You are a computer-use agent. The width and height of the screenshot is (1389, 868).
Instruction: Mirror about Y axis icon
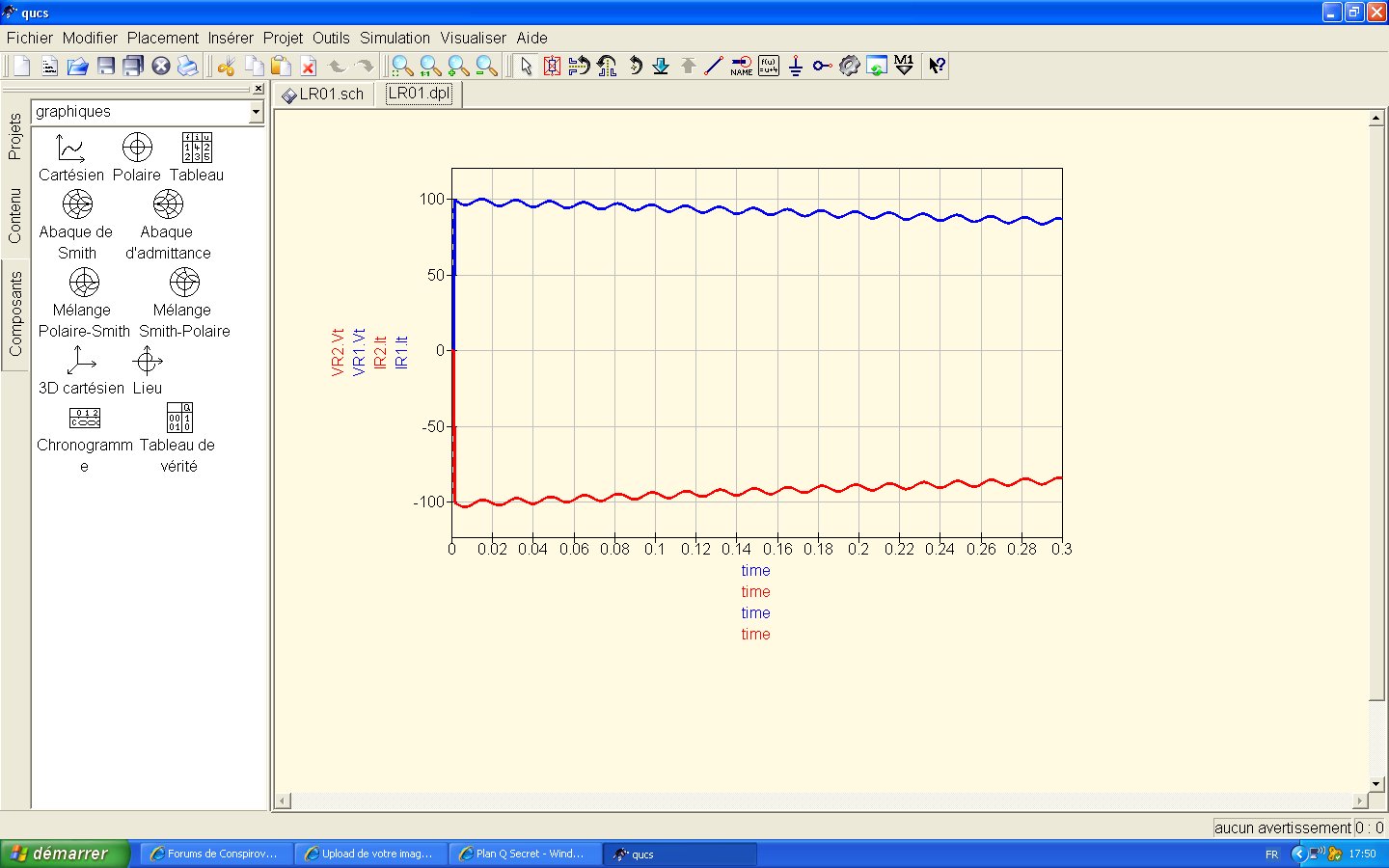607,66
